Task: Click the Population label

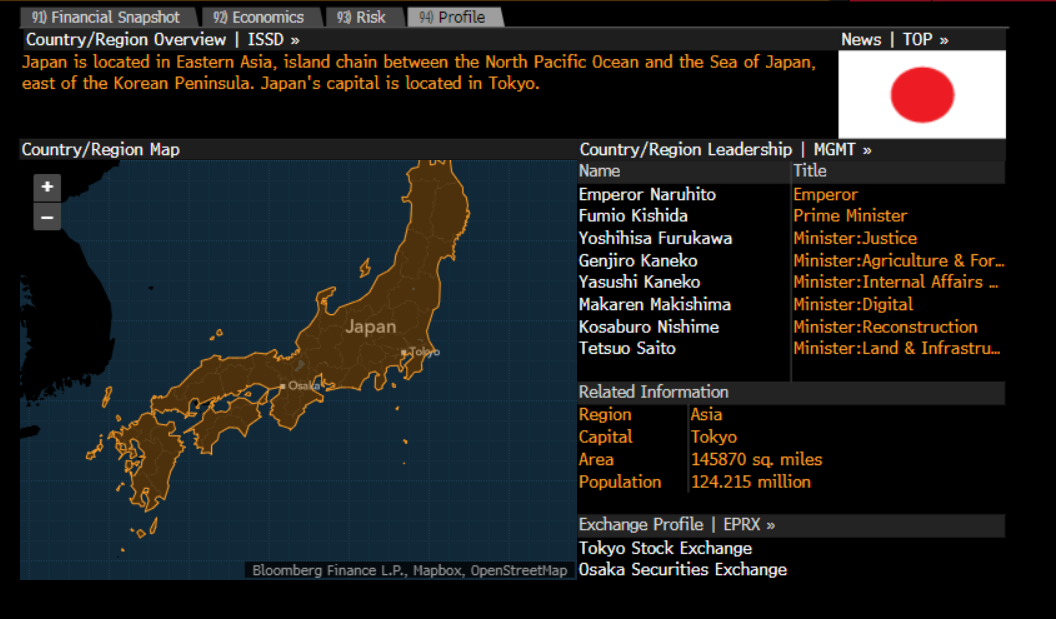Action: click(620, 482)
